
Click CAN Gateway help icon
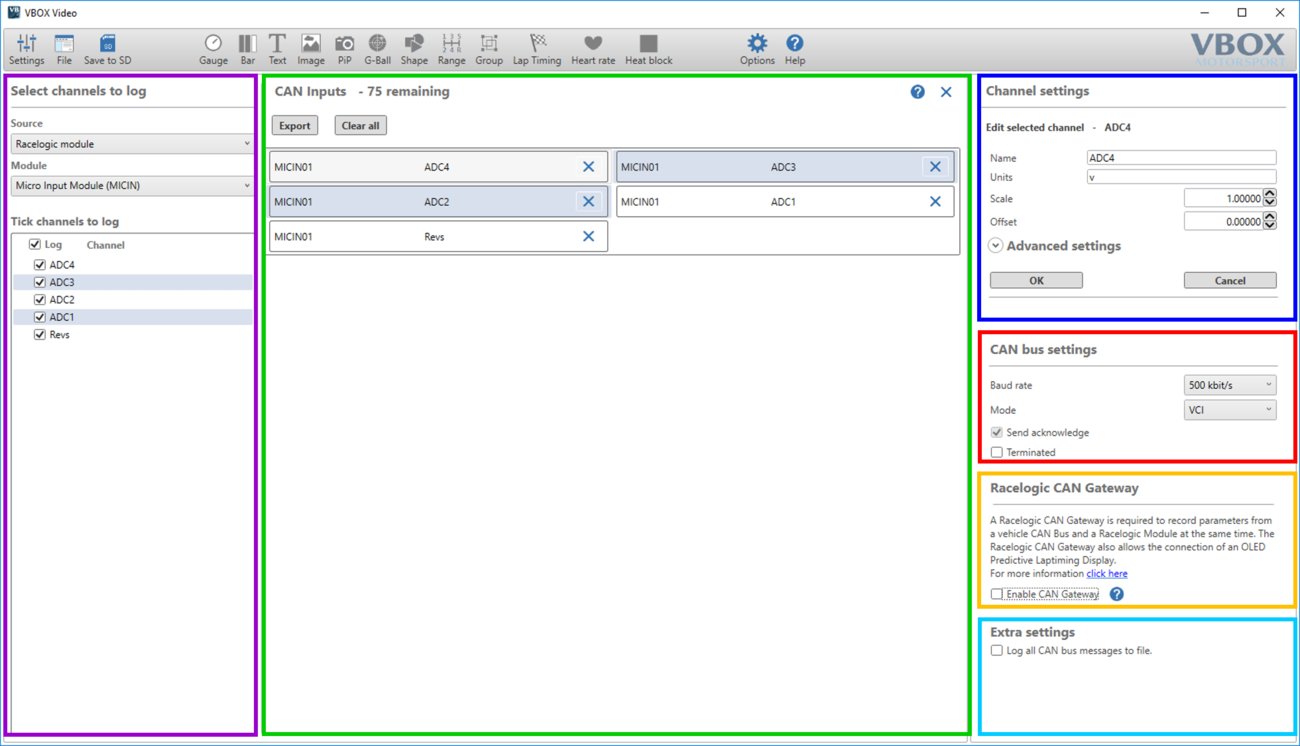(x=1117, y=594)
